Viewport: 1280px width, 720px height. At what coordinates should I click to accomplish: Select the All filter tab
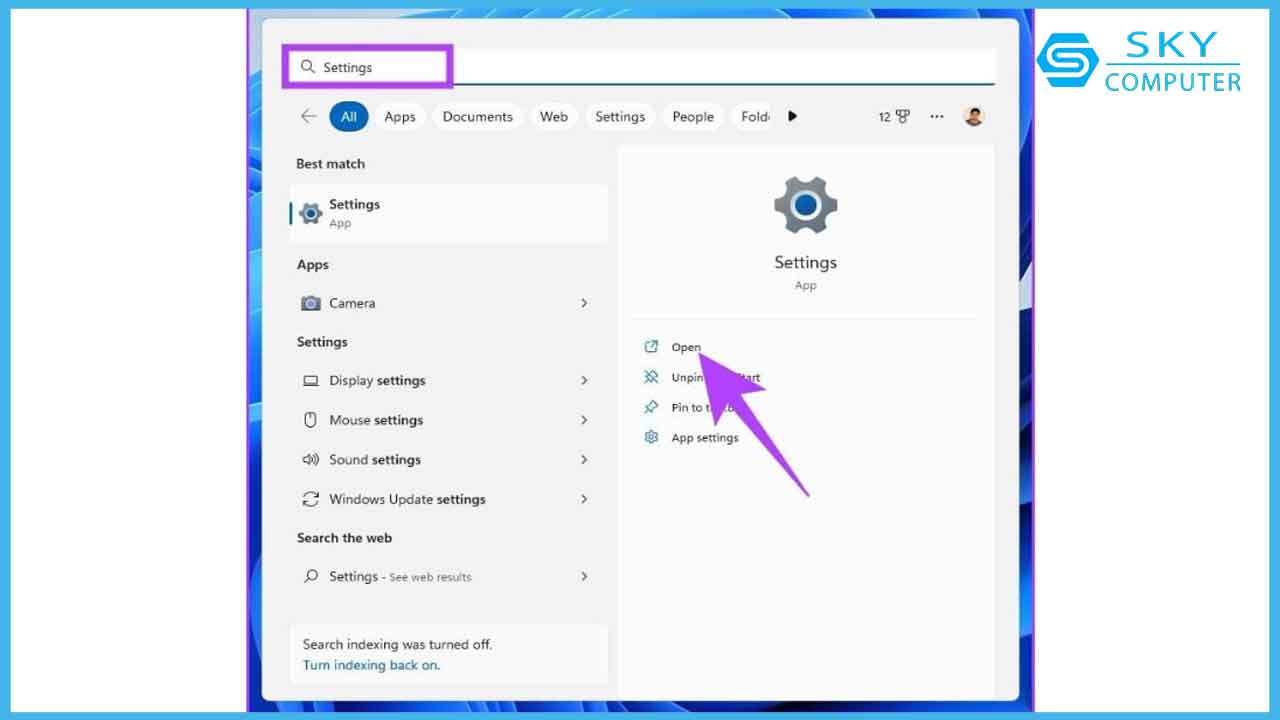click(x=349, y=116)
